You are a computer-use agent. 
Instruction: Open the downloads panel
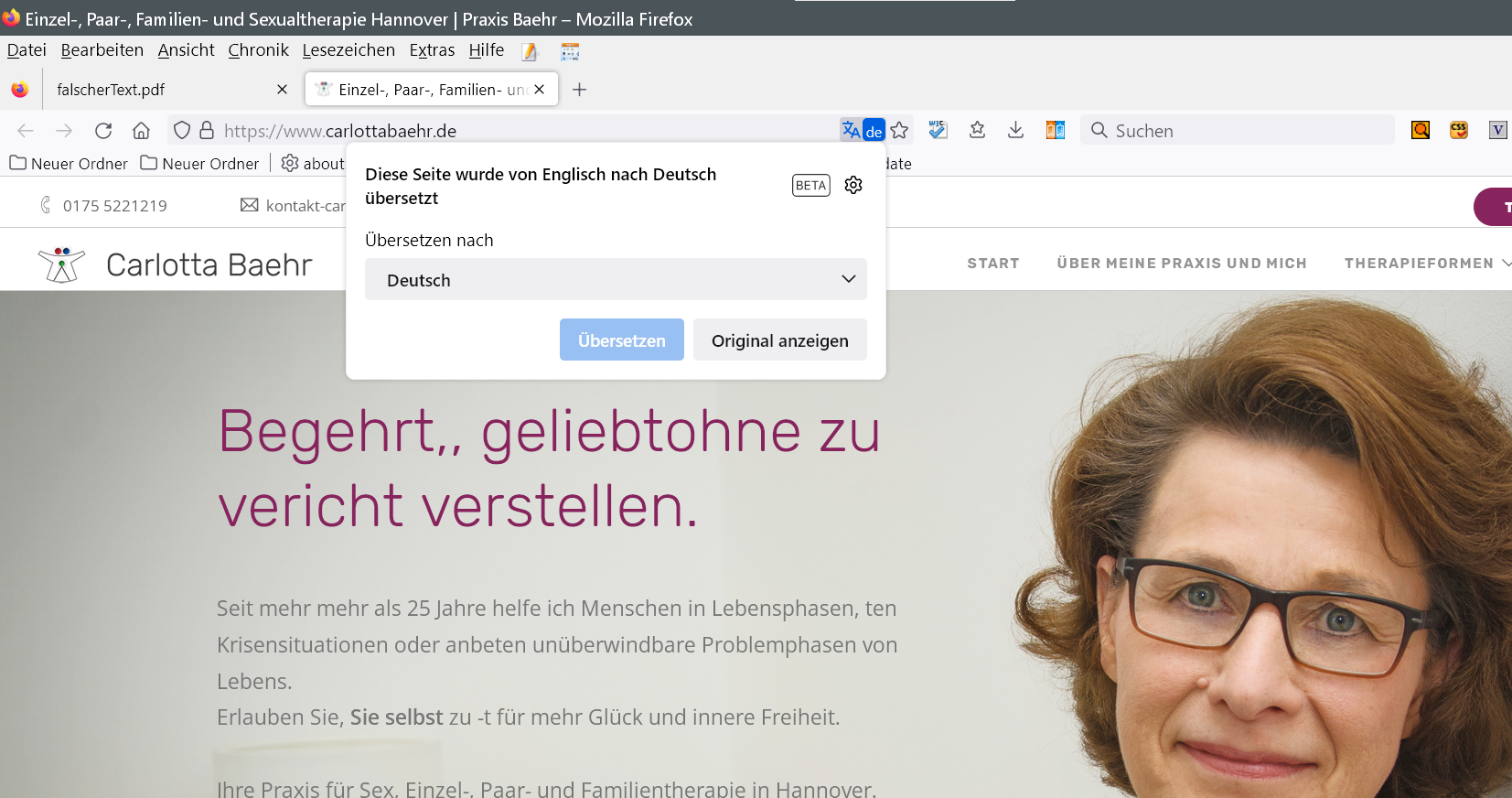[1015, 130]
